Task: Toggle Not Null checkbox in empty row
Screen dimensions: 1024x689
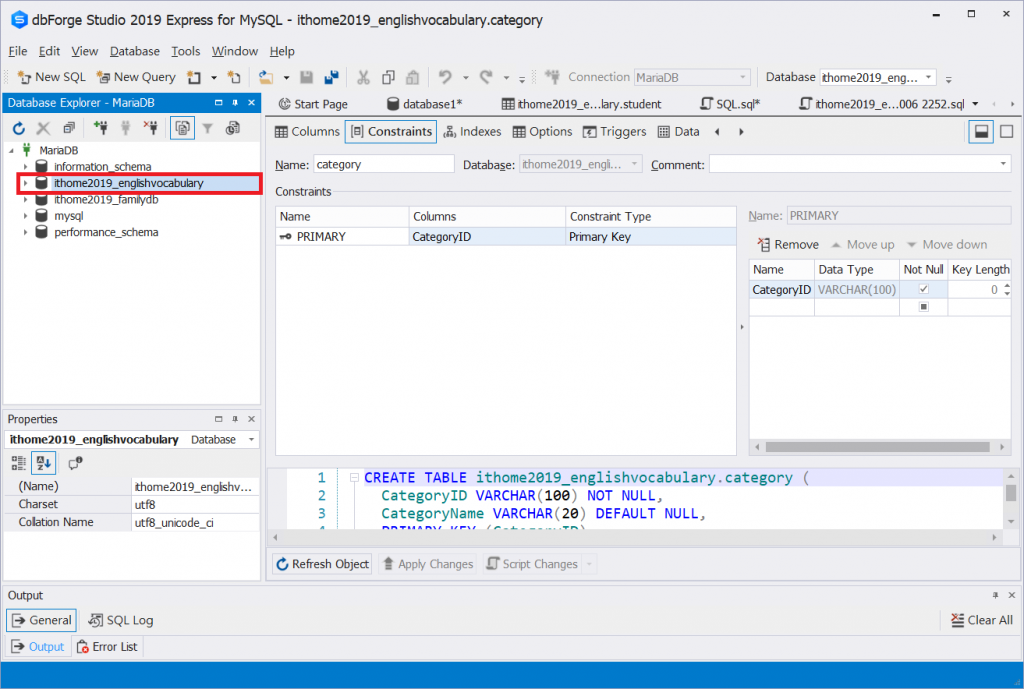Action: click(x=923, y=307)
